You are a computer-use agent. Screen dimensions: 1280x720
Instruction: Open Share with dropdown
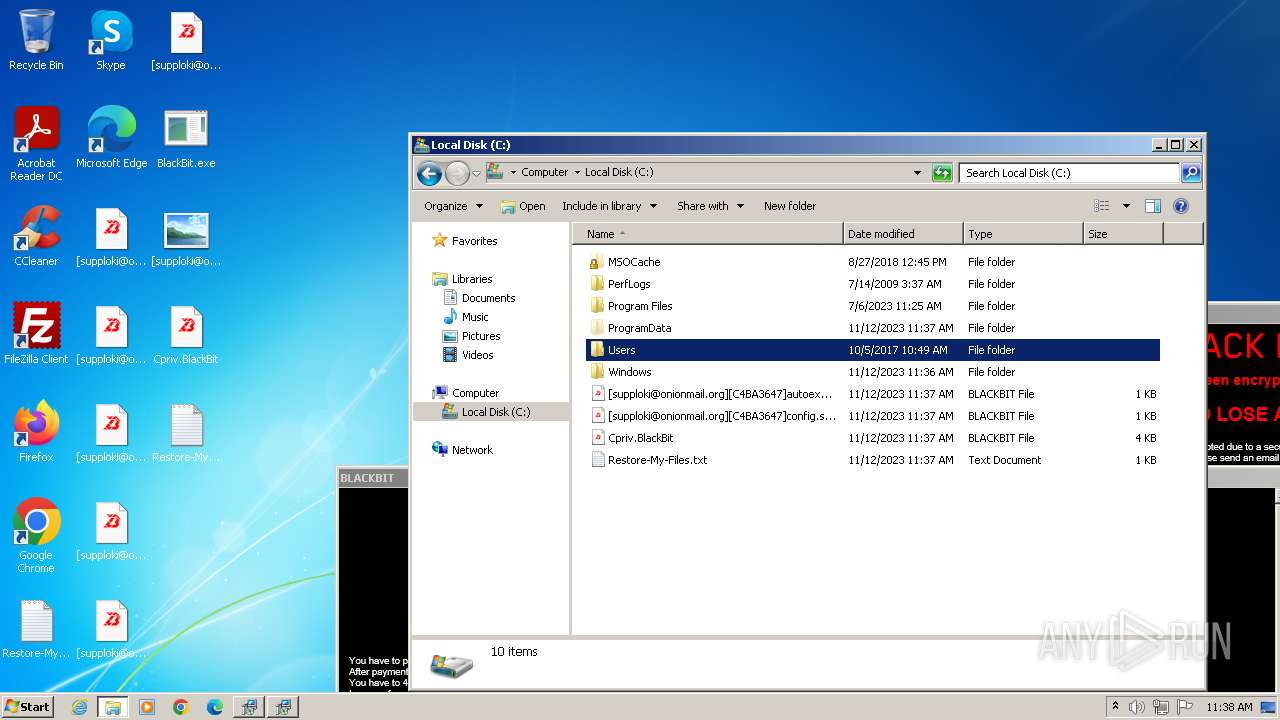(710, 206)
